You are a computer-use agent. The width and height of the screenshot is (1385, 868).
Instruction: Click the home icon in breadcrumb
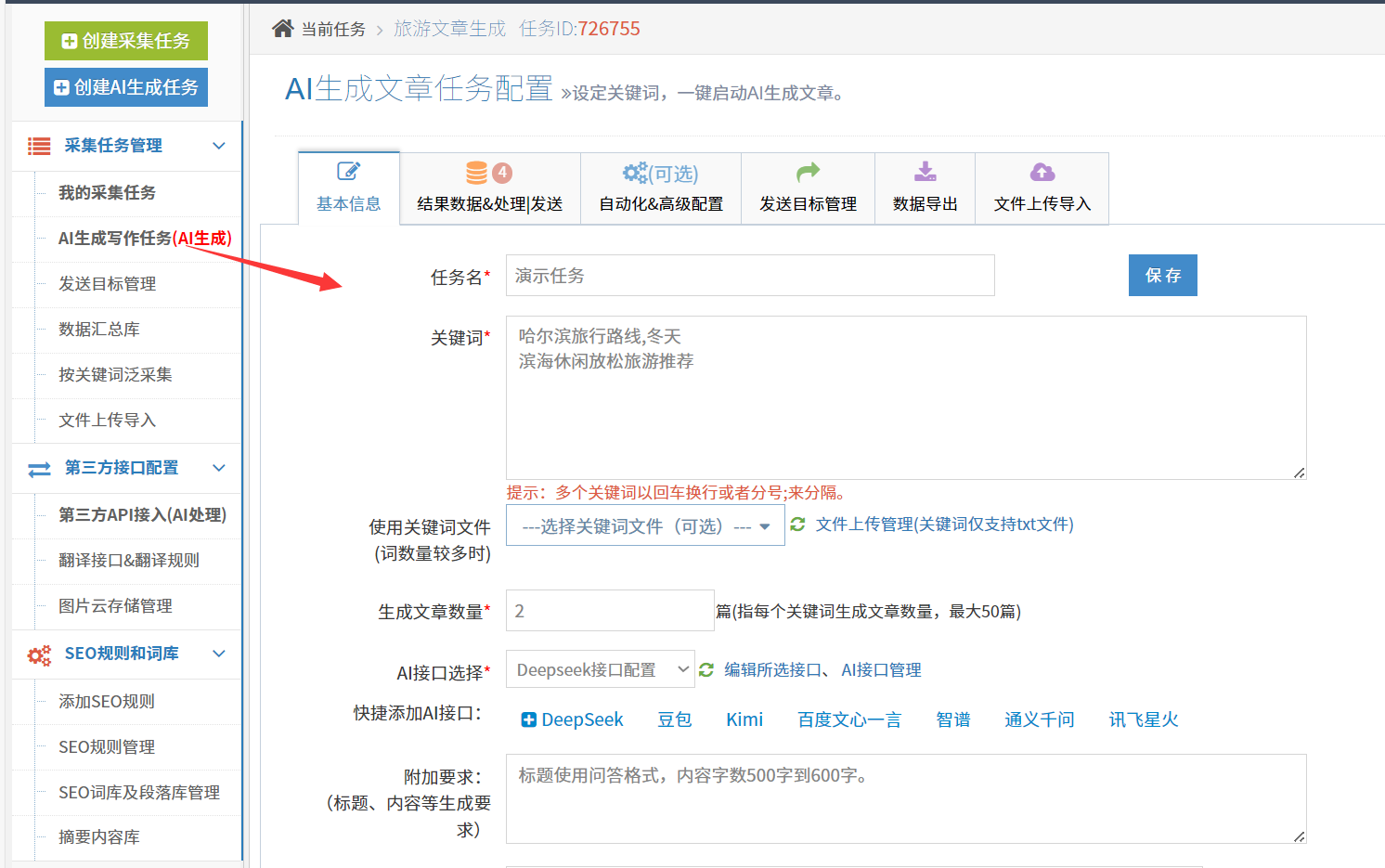click(282, 29)
